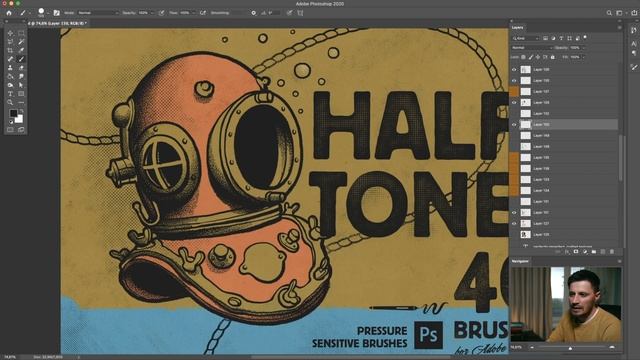
Task: Zoom out button in Navigator
Action: point(532,347)
